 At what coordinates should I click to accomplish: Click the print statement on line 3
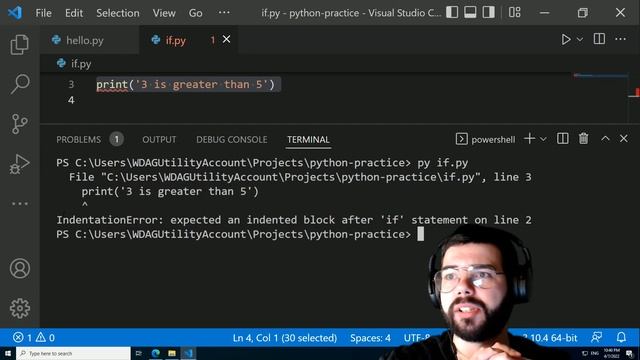tap(185, 84)
